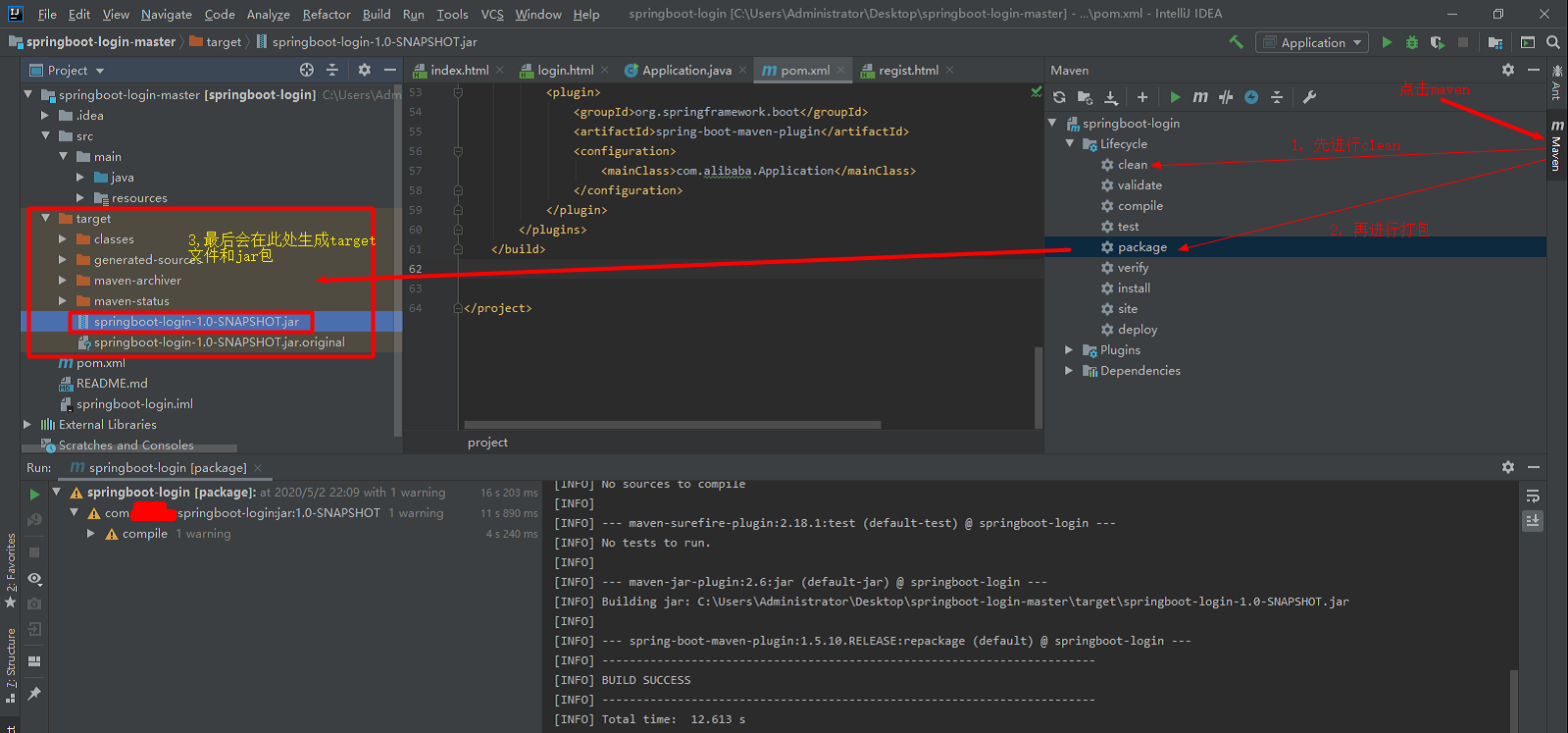The width and height of the screenshot is (1568, 733).
Task: Toggle soft-wrap in Run console
Action: pos(1533,496)
